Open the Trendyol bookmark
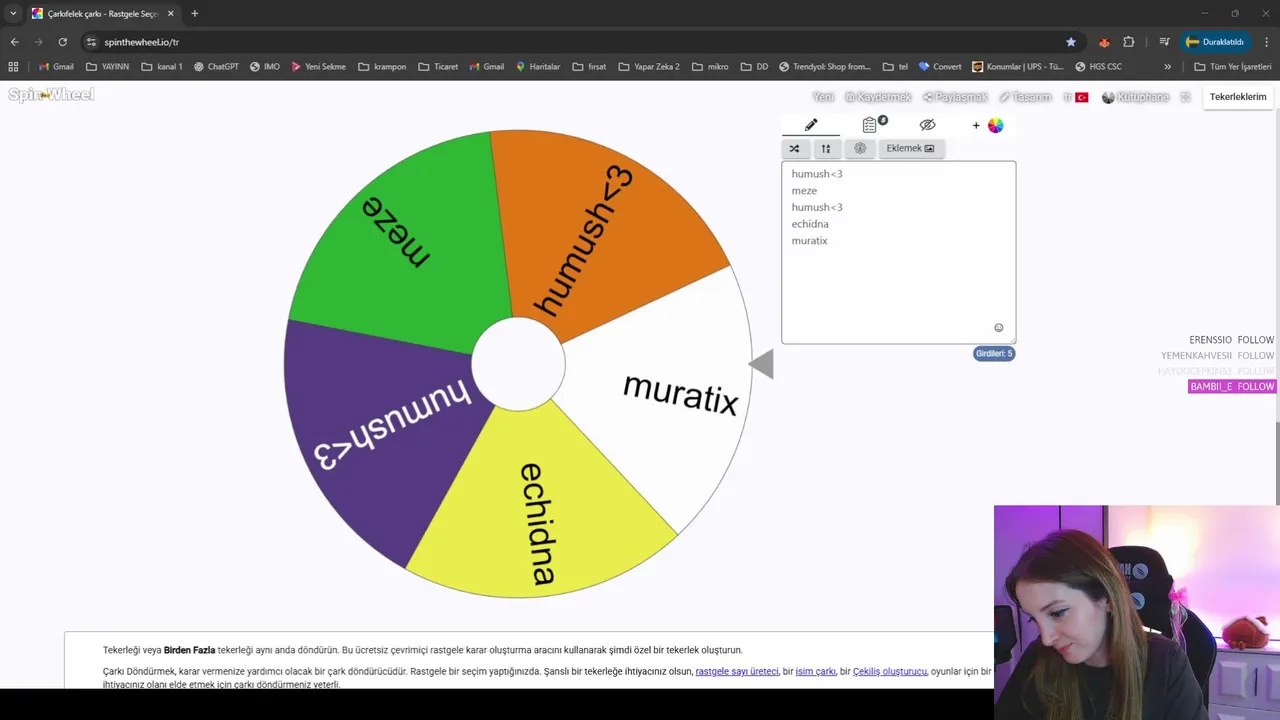The width and height of the screenshot is (1280, 720). (x=825, y=67)
